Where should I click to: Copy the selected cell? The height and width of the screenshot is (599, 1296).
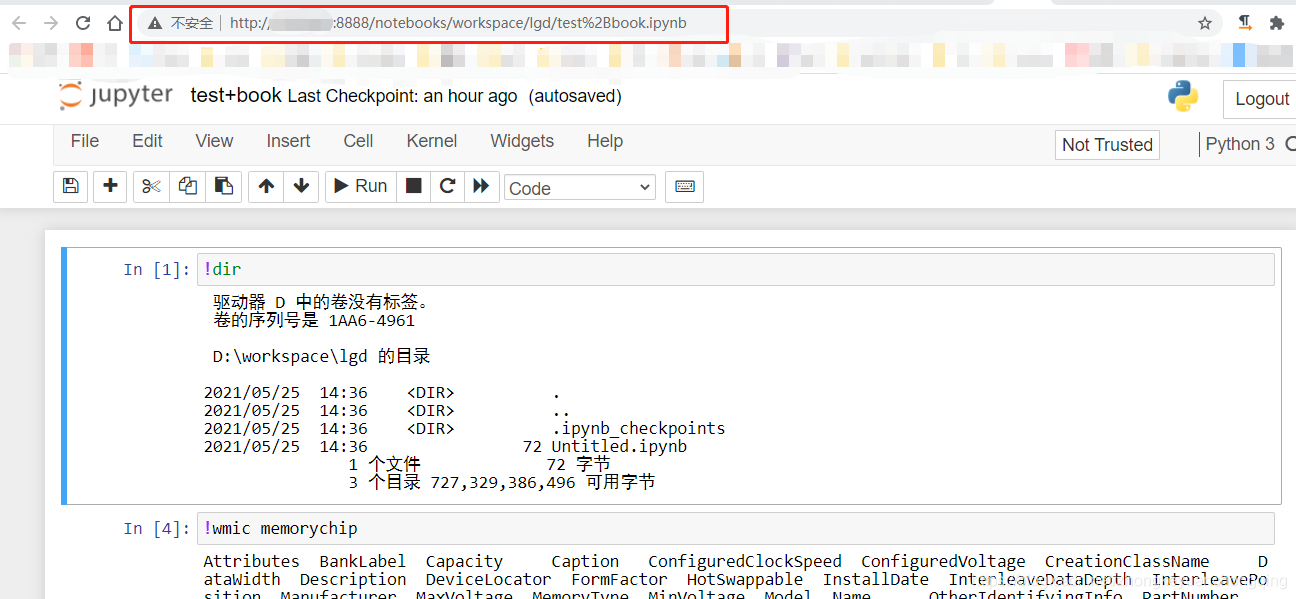(187, 187)
